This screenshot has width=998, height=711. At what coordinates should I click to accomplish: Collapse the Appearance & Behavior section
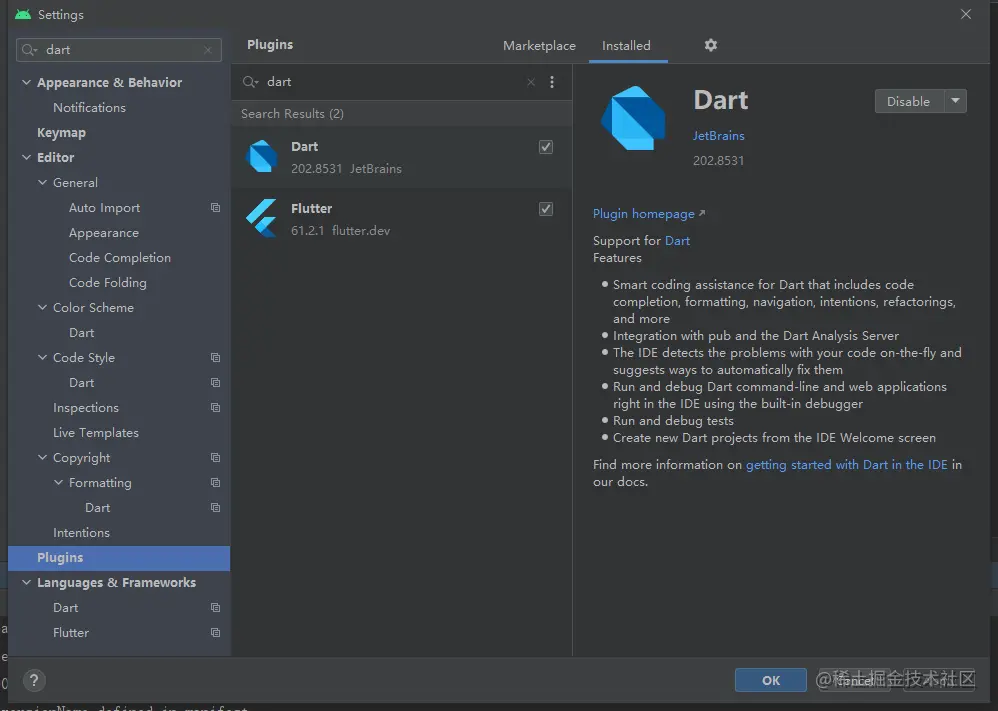25,82
